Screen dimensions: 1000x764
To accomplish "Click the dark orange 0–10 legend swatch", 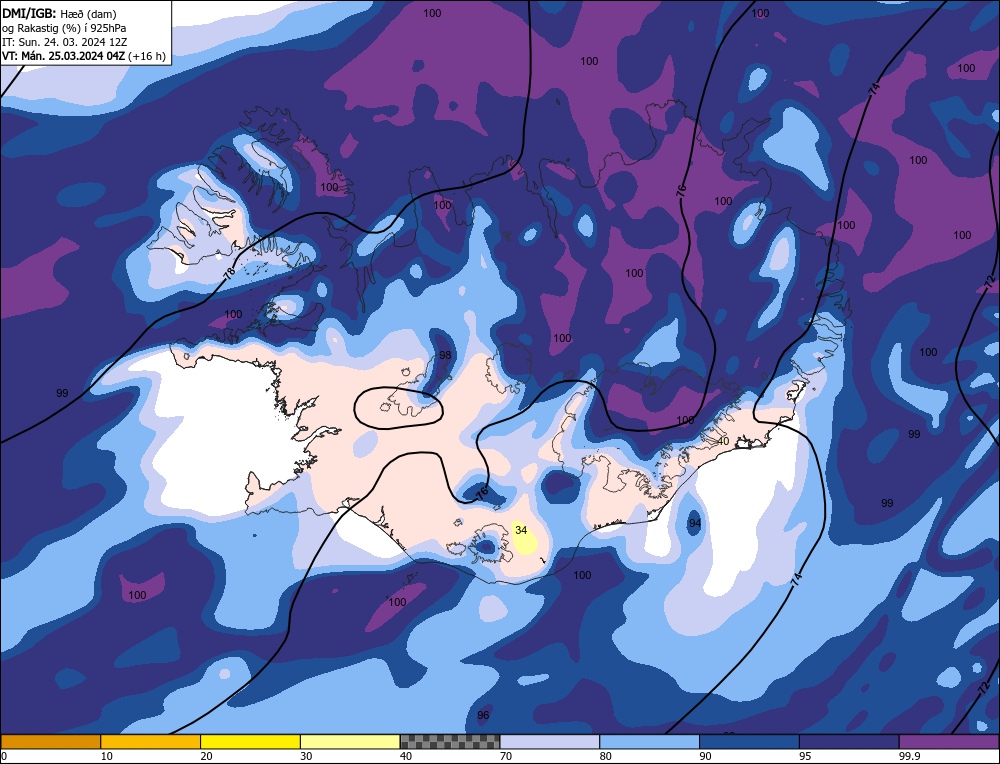I will coord(50,741).
